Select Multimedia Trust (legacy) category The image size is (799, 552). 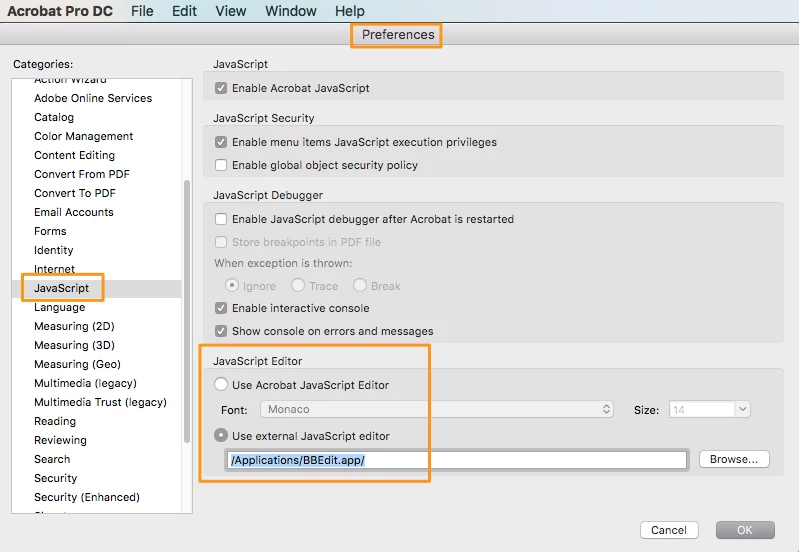(100, 402)
